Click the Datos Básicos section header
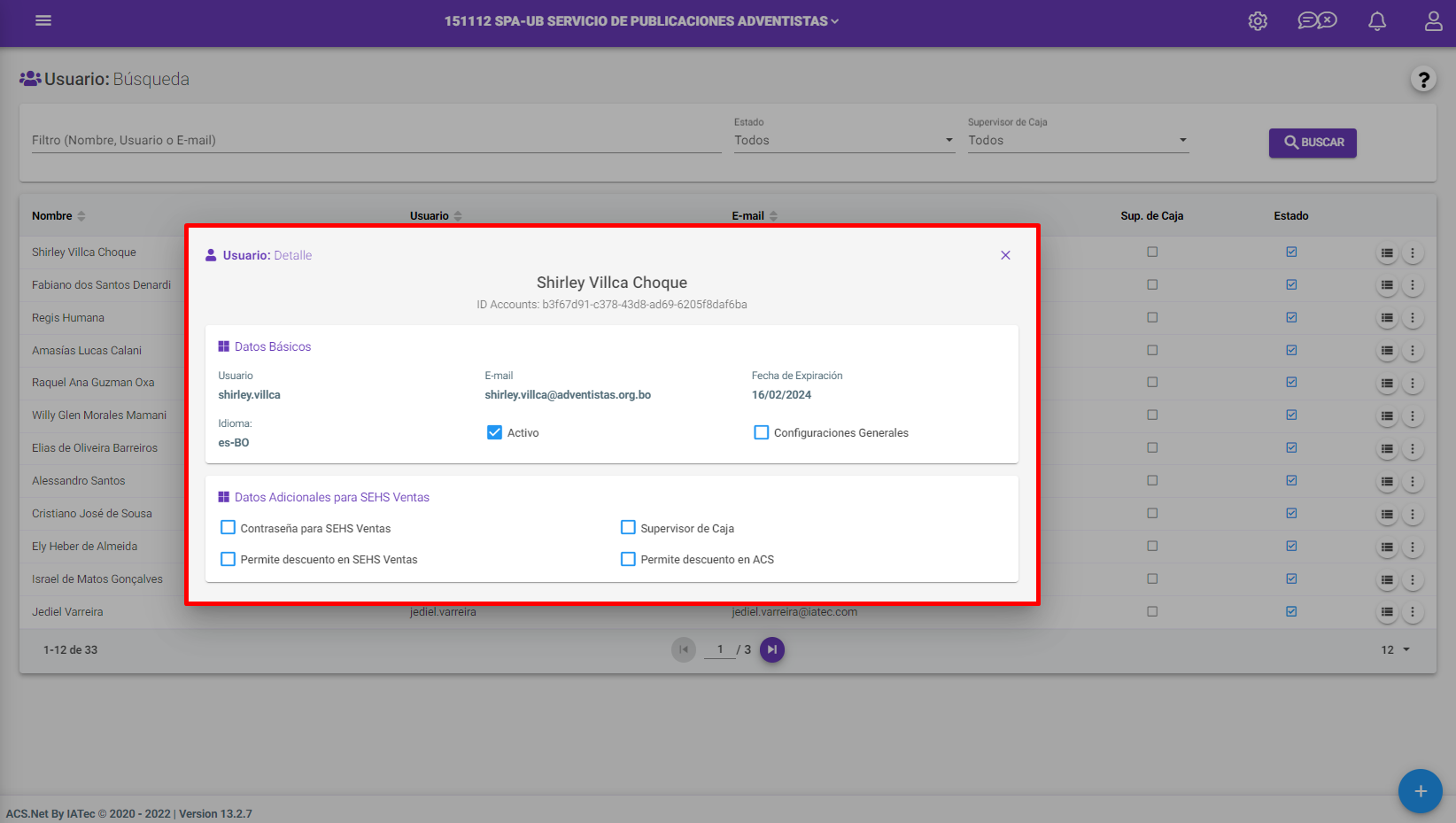 click(x=265, y=346)
